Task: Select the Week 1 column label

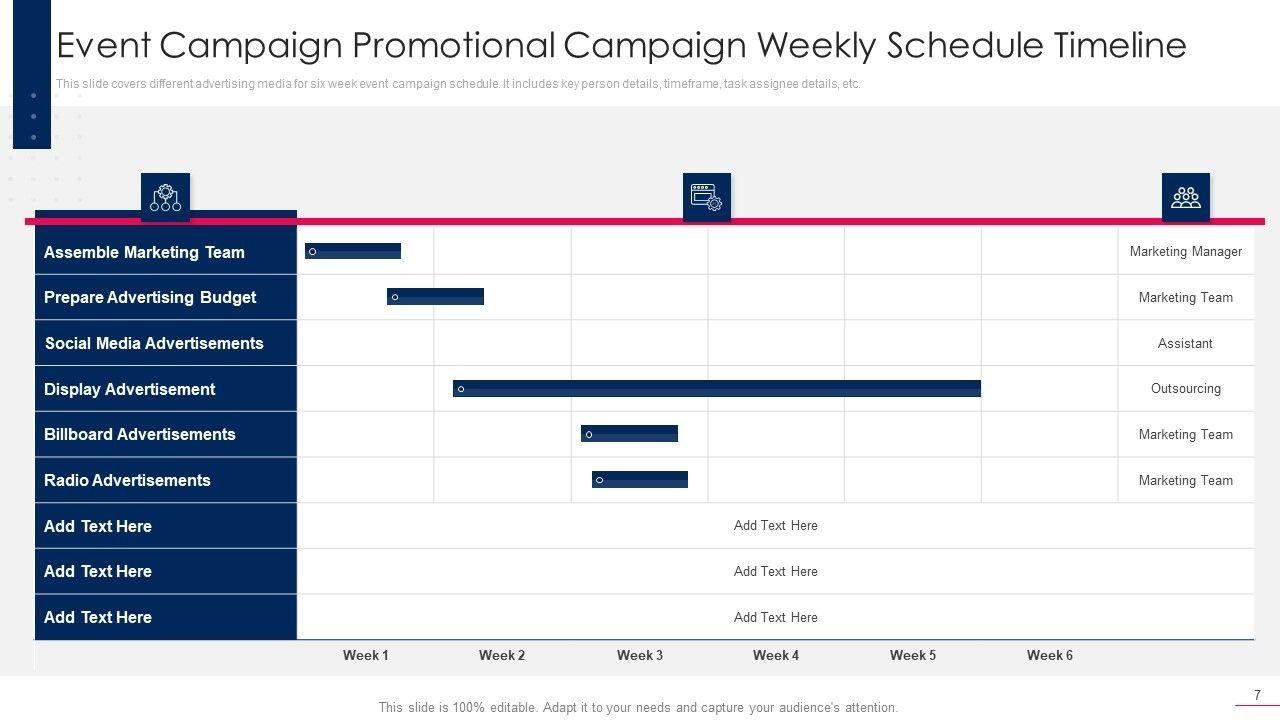Action: pyautogui.click(x=365, y=655)
